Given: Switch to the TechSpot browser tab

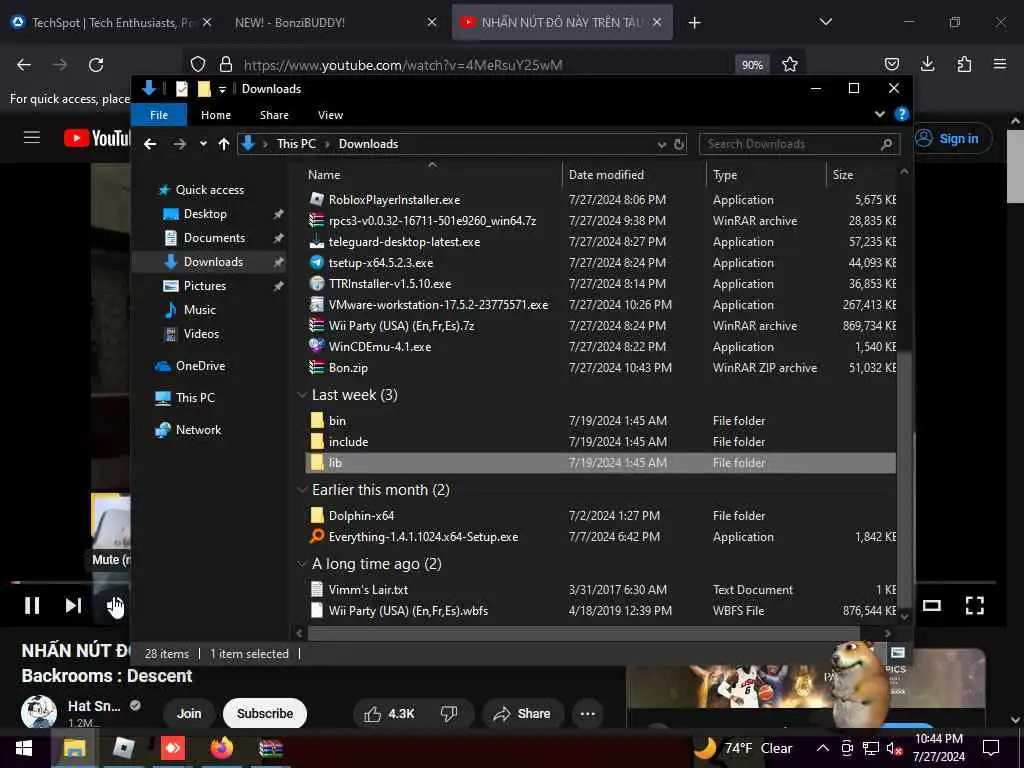Looking at the screenshot, I should pyautogui.click(x=112, y=23).
